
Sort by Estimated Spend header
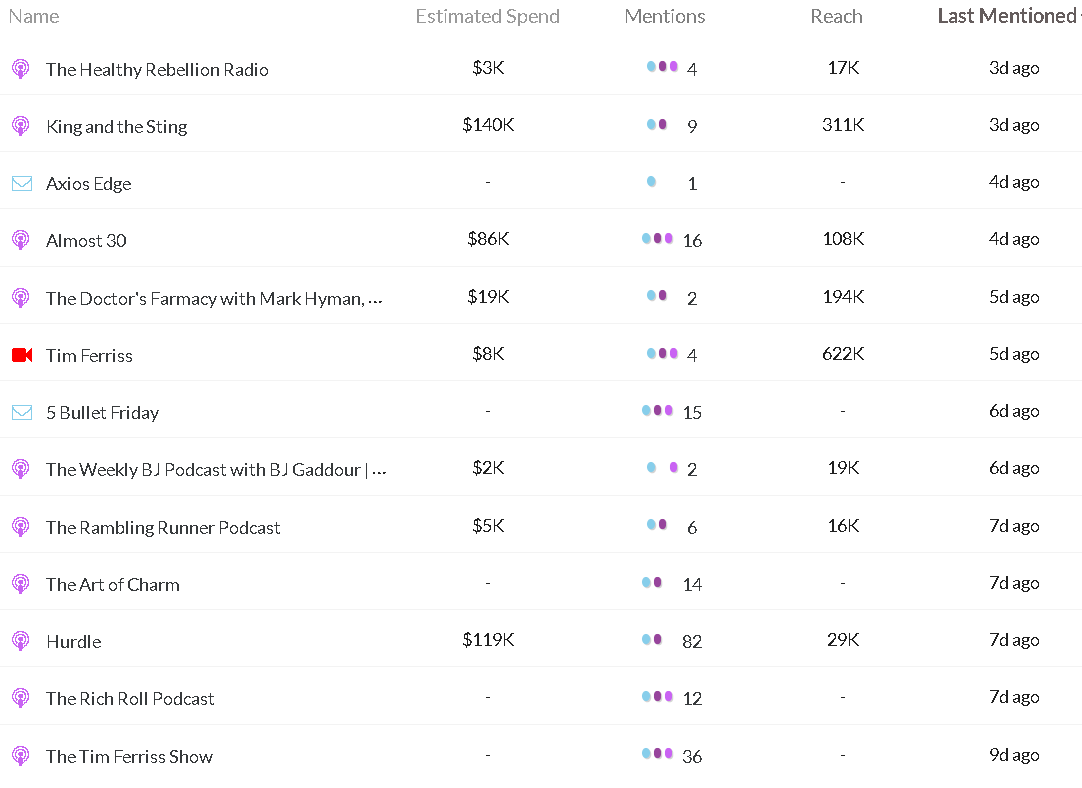tap(487, 17)
